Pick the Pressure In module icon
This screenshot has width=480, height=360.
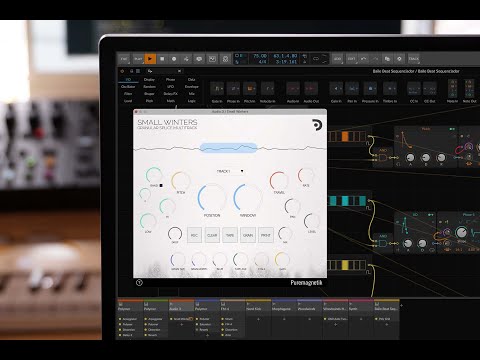[370, 89]
